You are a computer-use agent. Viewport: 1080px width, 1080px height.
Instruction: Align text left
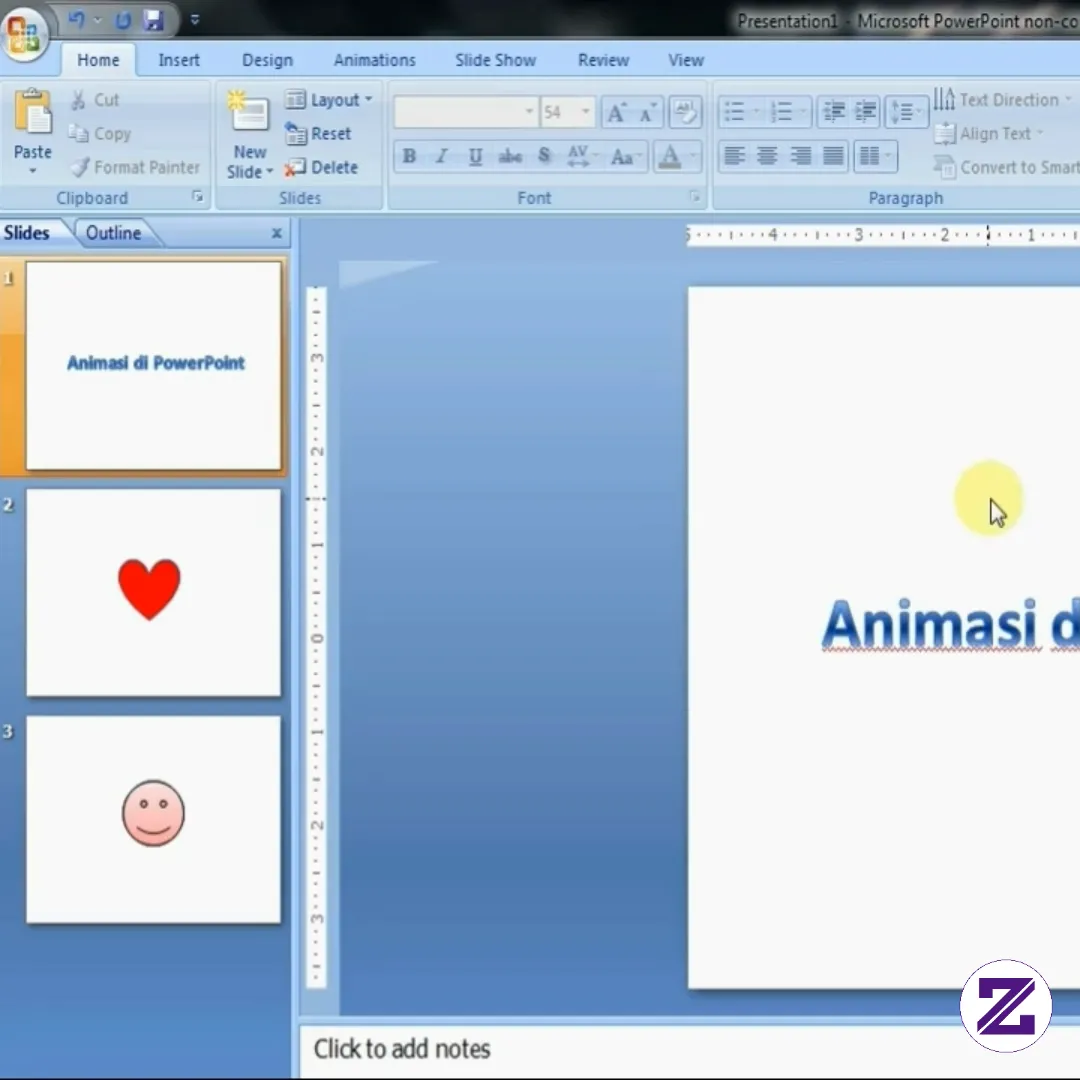[x=734, y=156]
